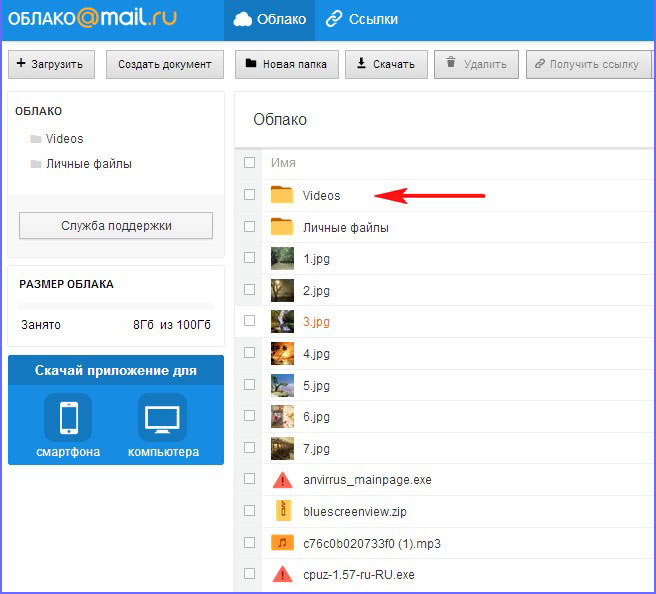Click the Videos folder icon in file list
656x594 pixels.
click(282, 195)
